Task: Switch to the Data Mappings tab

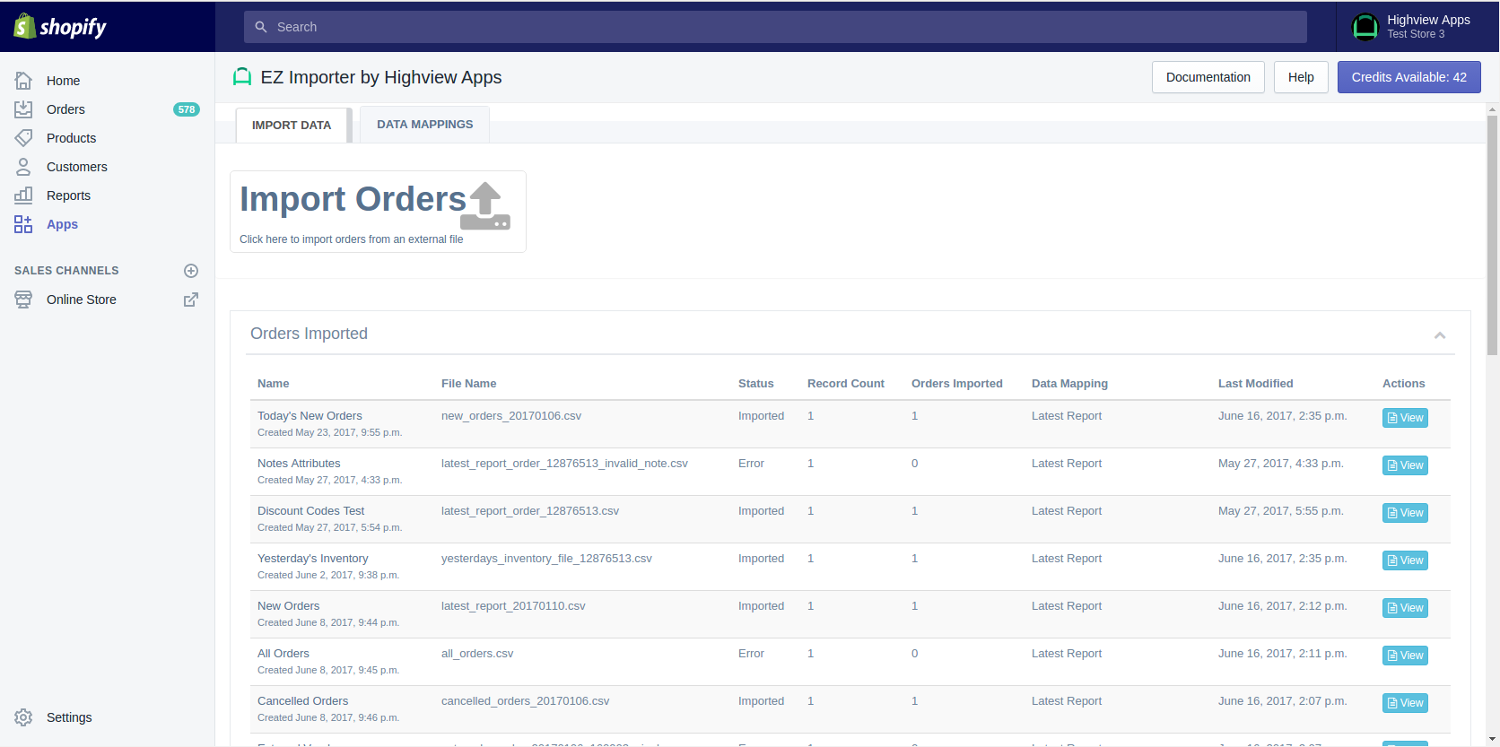Action: [x=425, y=124]
